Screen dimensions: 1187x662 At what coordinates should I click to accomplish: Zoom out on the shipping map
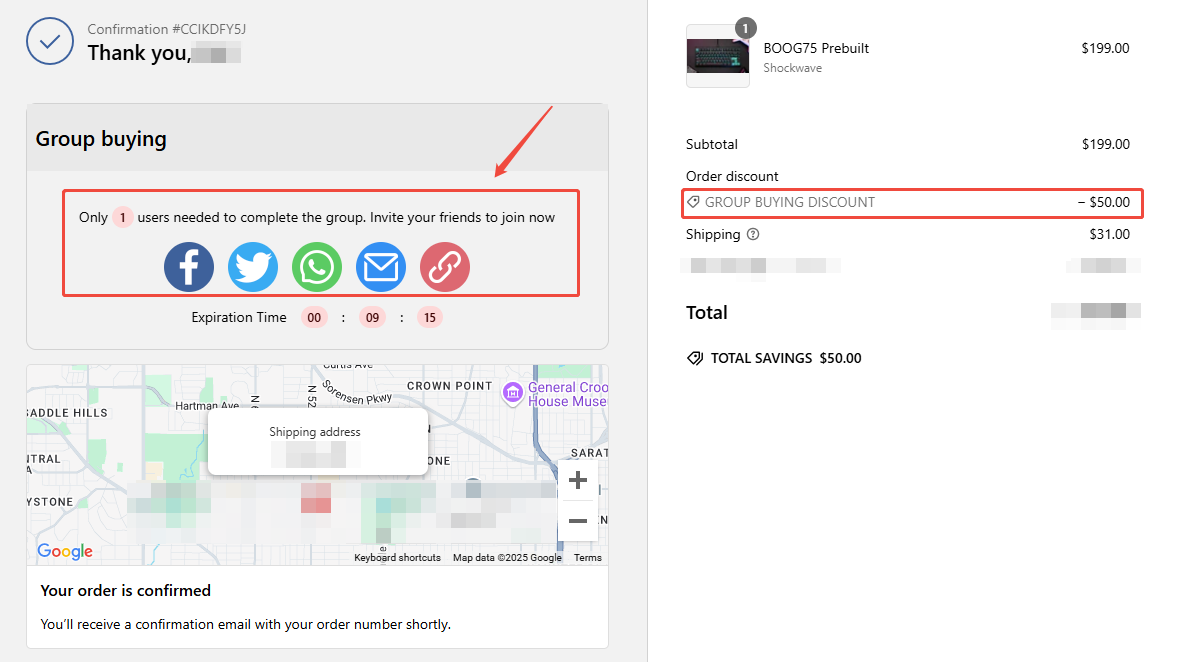tap(577, 520)
